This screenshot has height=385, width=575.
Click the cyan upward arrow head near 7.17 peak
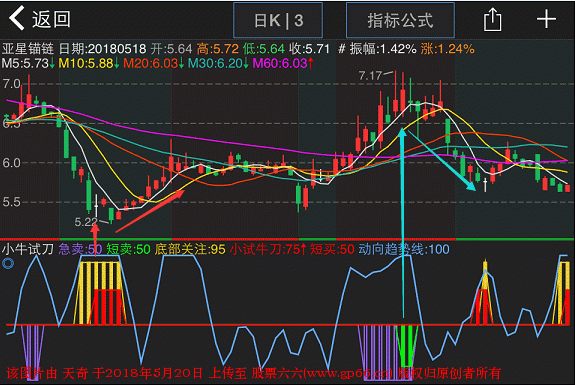(402, 132)
